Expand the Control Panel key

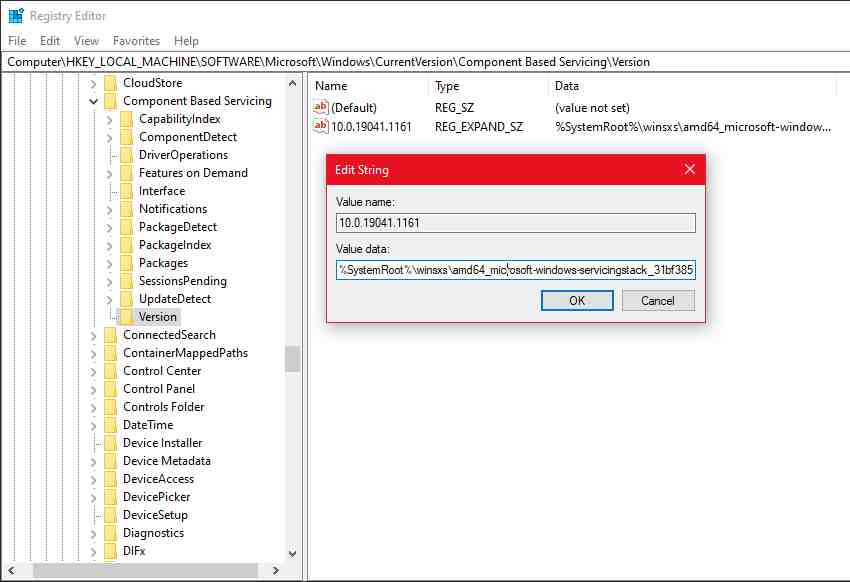[93, 390]
